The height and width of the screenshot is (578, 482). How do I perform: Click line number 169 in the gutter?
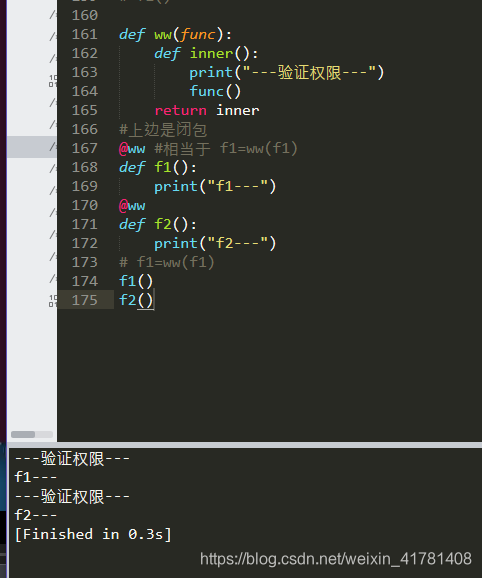[x=85, y=187]
